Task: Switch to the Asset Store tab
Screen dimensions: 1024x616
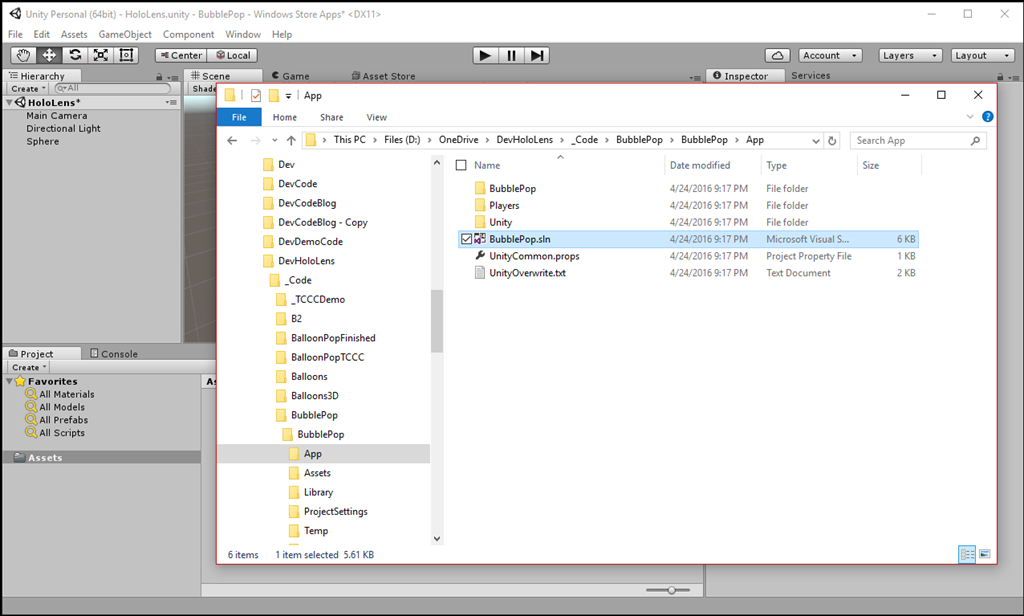Action: (x=383, y=76)
